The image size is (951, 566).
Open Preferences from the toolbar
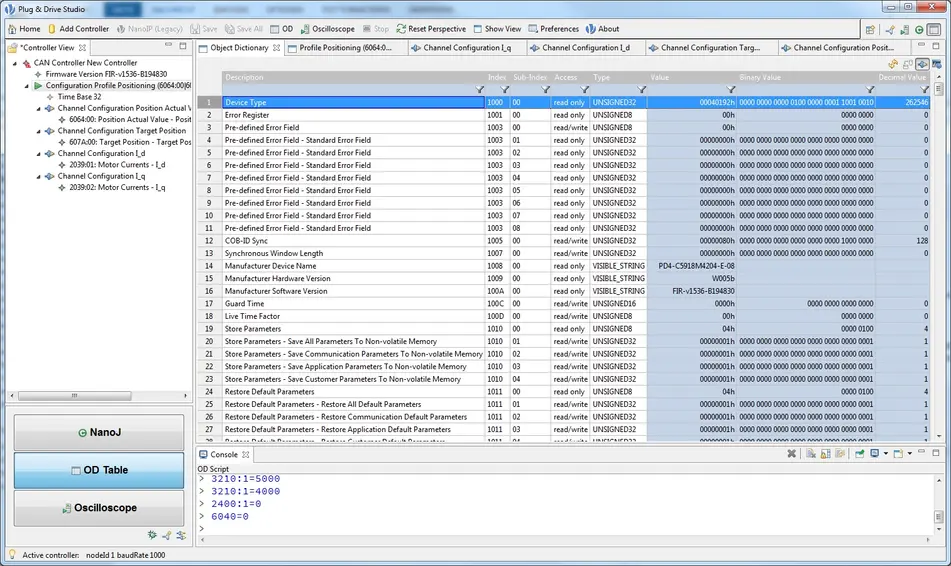[x=553, y=29]
